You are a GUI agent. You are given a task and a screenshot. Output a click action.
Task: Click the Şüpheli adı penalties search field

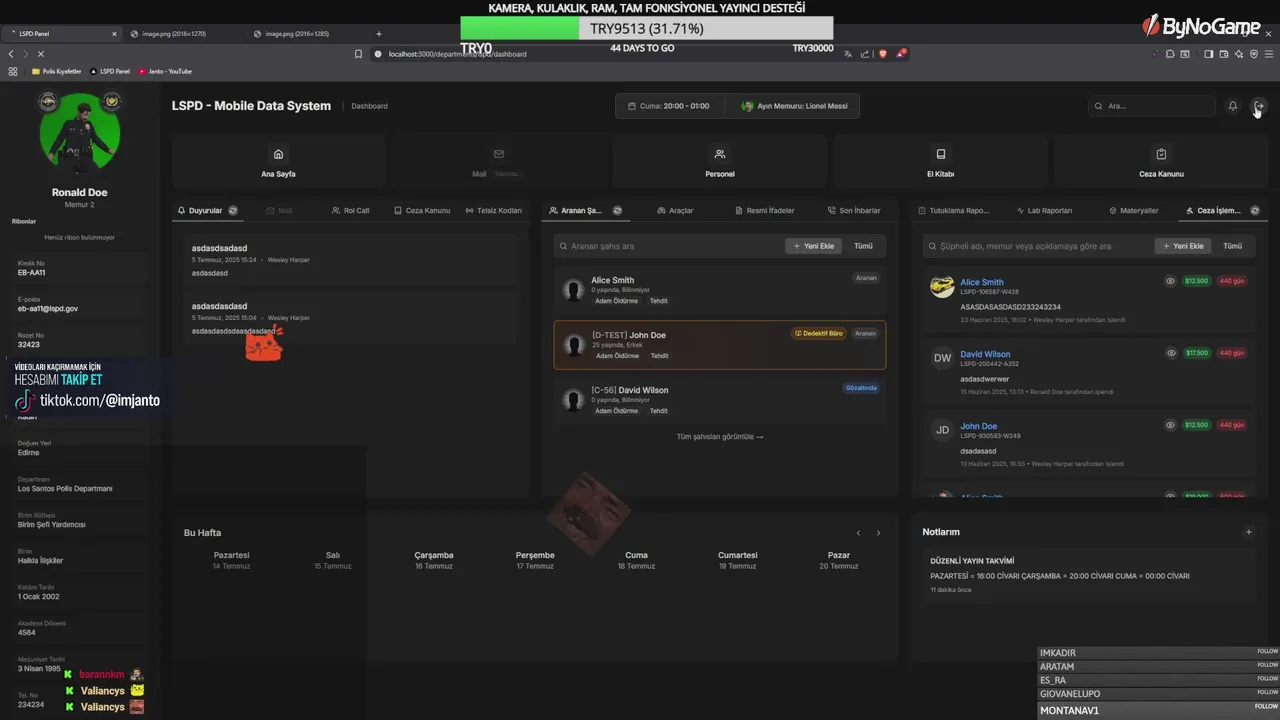[x=1037, y=246]
